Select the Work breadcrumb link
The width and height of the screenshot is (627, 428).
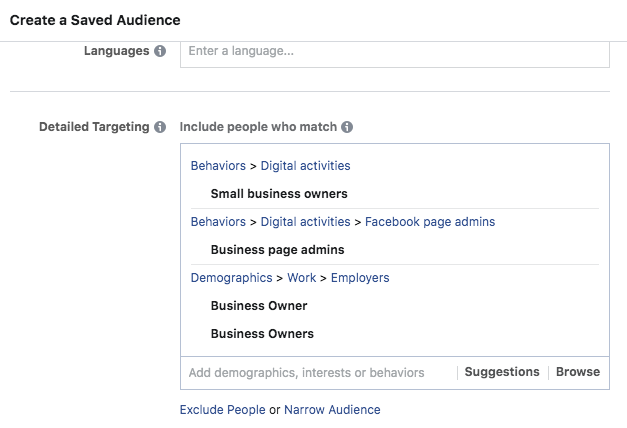[302, 277]
